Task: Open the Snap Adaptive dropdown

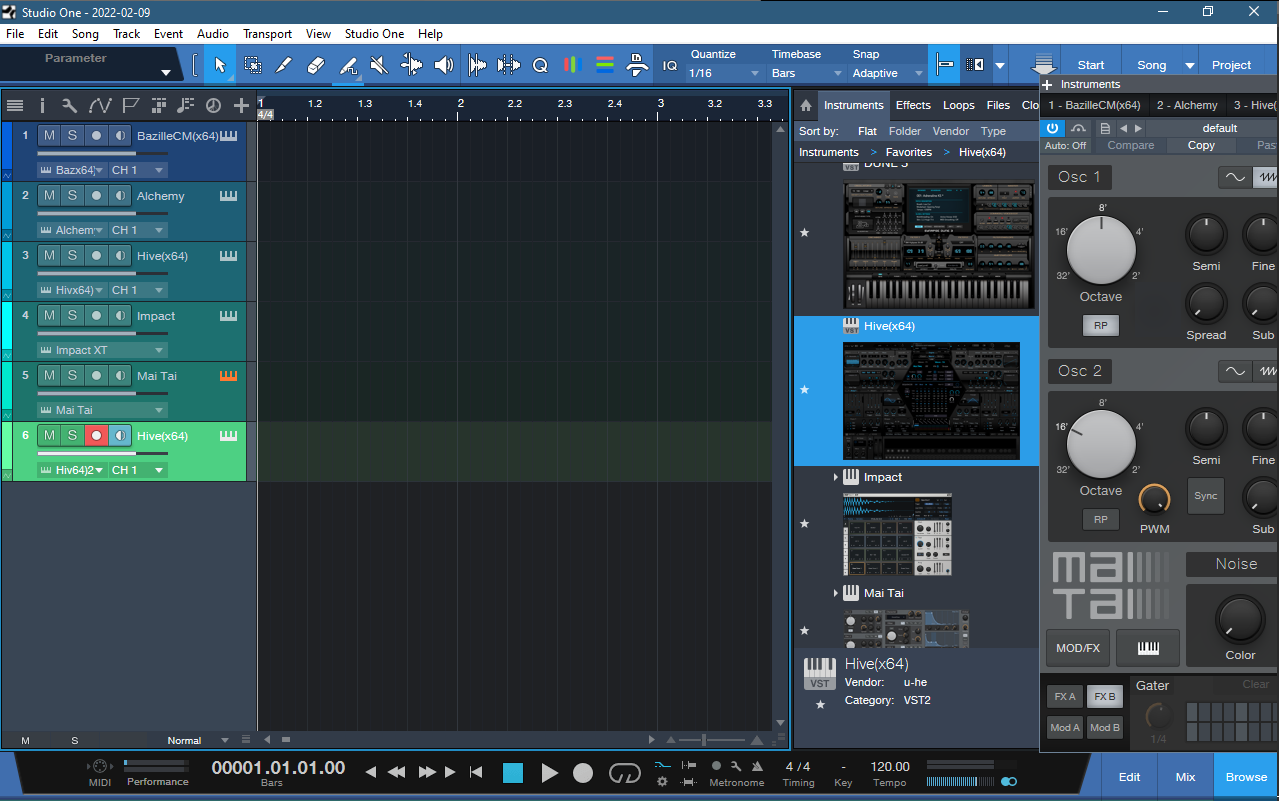Action: click(x=887, y=73)
